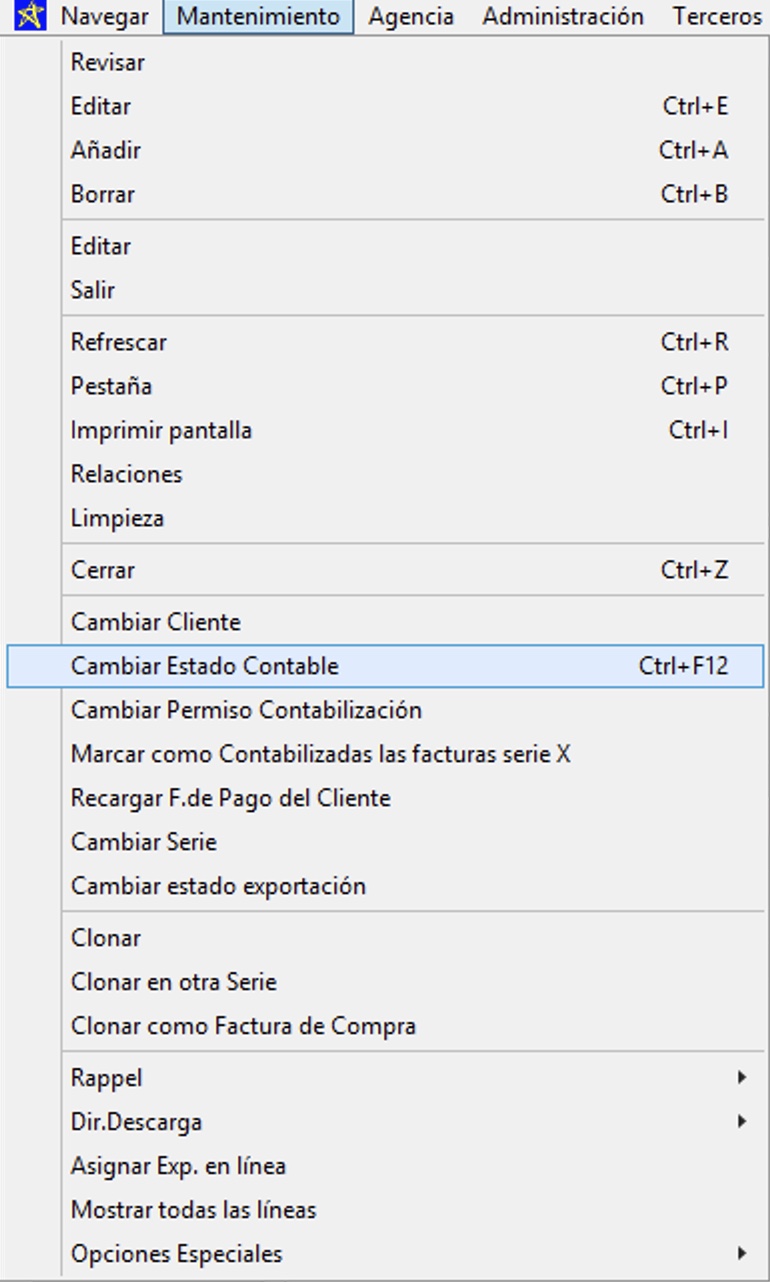Choose Mostrar todas las líneas
770x1282 pixels.
pyautogui.click(x=193, y=1210)
